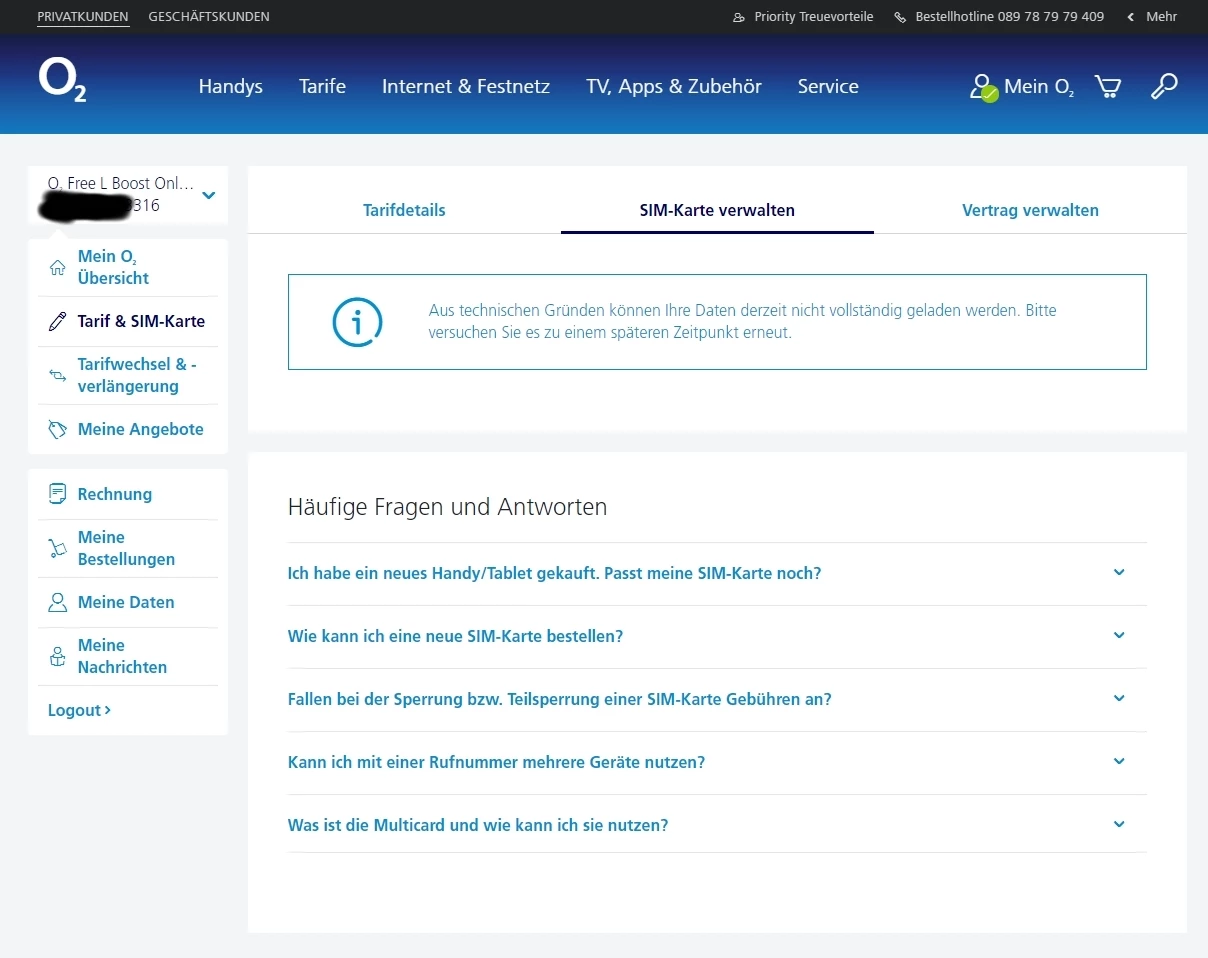Switch to Privatkunden section

[x=83, y=17]
